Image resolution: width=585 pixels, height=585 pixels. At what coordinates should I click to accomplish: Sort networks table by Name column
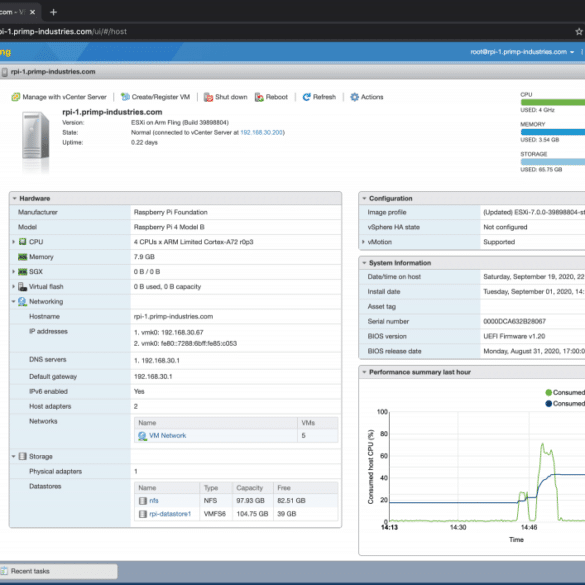coord(216,423)
